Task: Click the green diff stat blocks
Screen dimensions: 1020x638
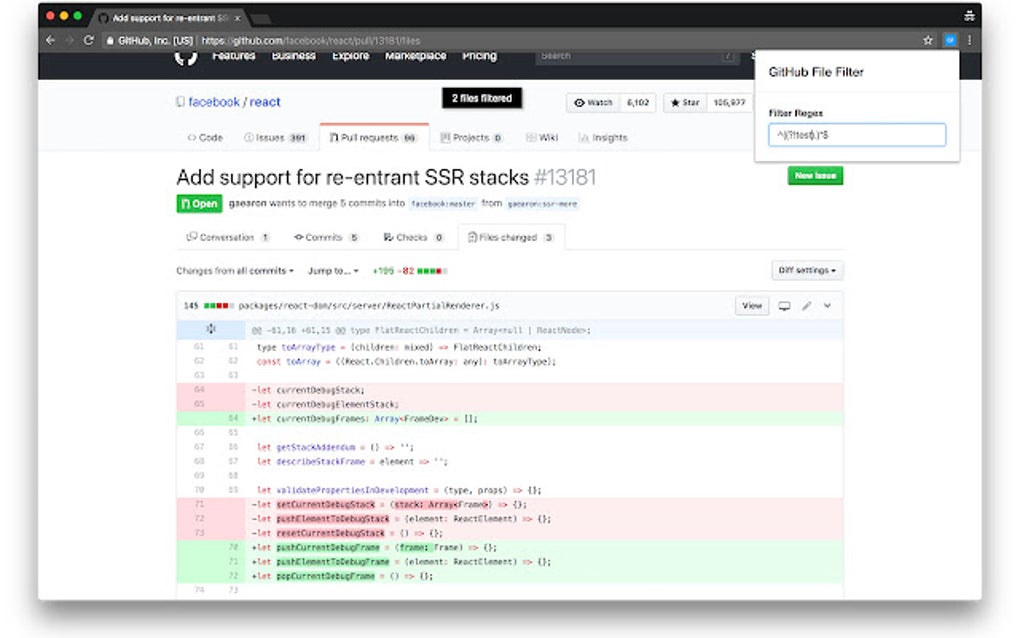Action: pos(428,270)
